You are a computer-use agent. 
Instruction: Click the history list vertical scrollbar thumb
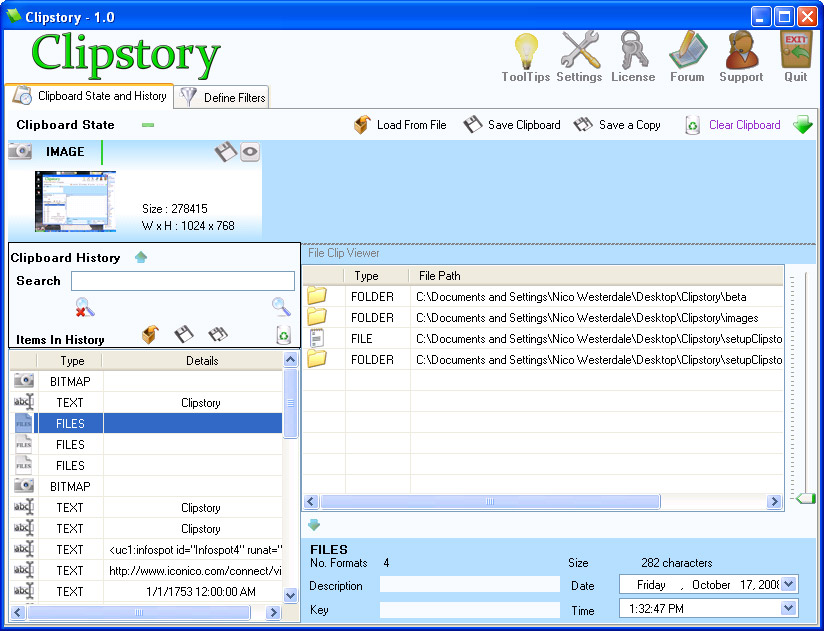click(290, 403)
